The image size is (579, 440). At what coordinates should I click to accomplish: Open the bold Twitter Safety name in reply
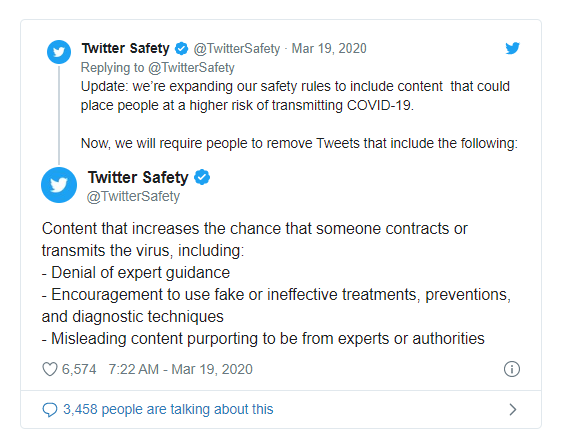[126, 48]
